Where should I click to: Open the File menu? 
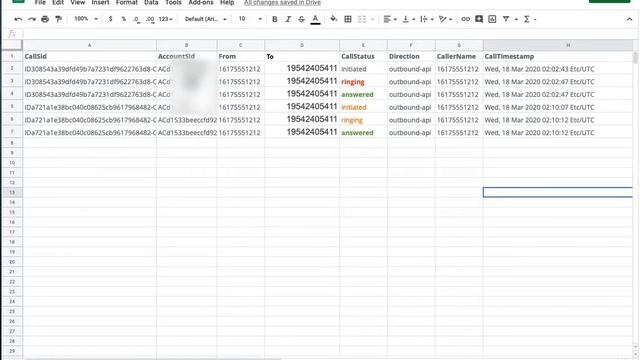pos(40,2)
